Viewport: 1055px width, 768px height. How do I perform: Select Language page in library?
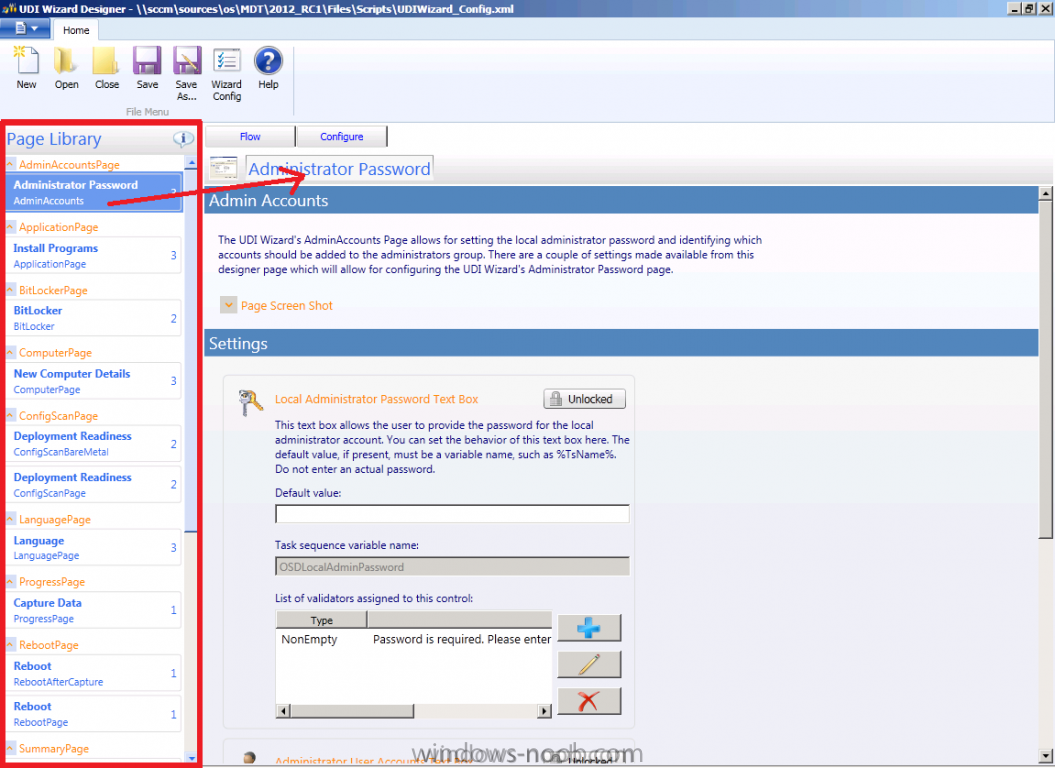tap(94, 548)
